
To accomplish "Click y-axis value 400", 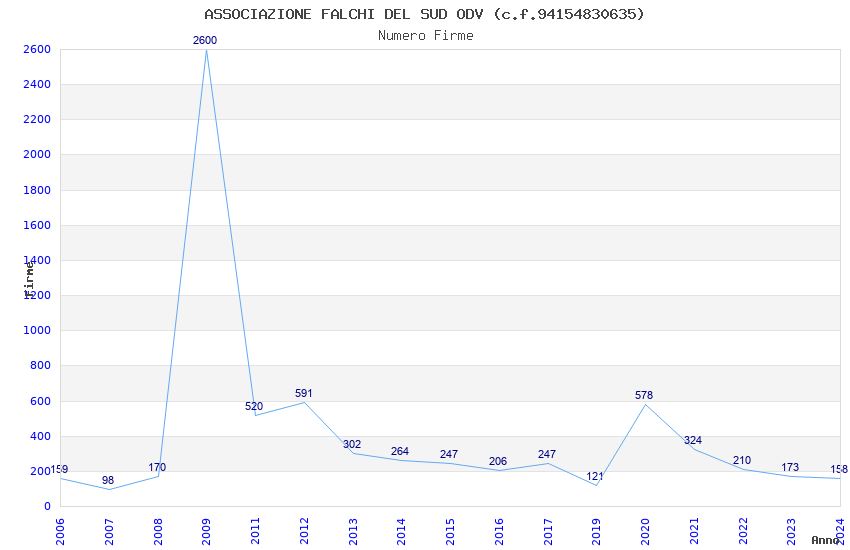I will pos(40,436).
